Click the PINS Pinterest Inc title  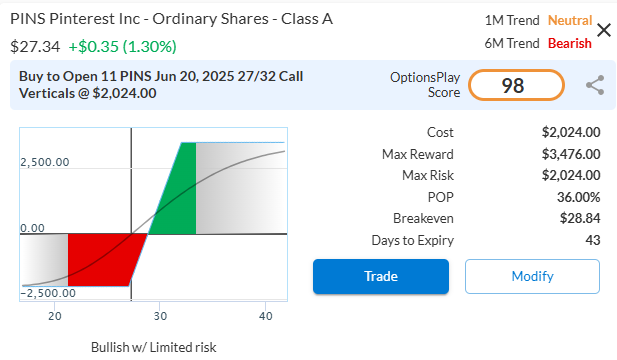click(172, 19)
